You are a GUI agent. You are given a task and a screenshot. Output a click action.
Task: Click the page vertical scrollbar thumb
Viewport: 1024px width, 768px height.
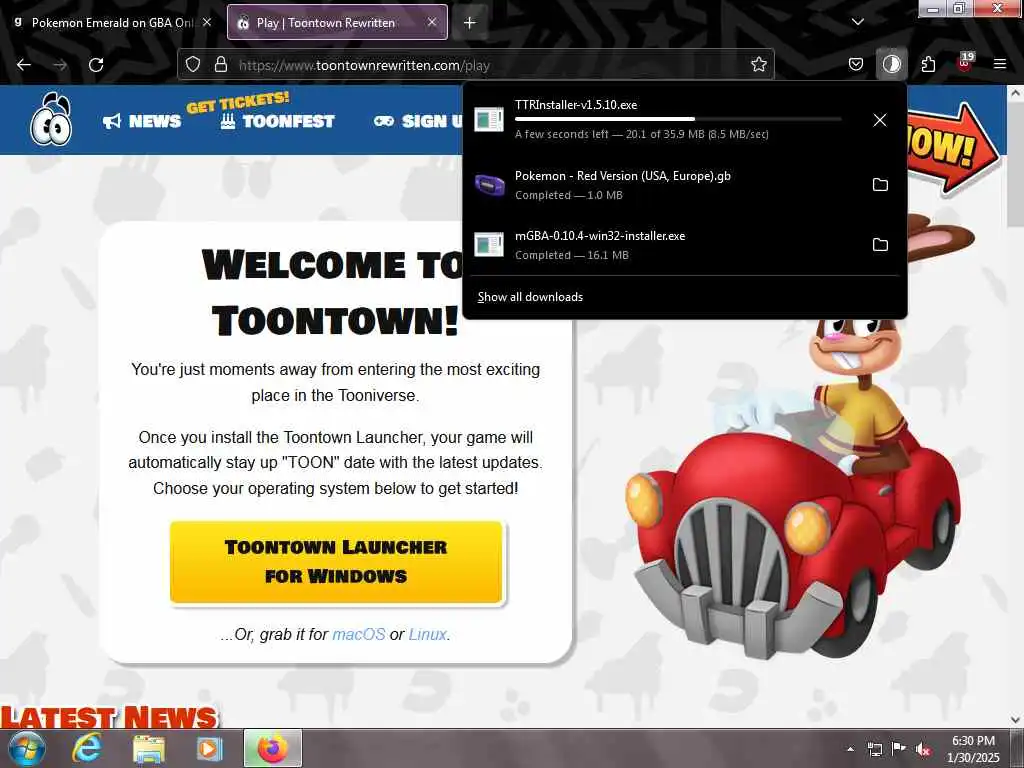coord(1015,164)
